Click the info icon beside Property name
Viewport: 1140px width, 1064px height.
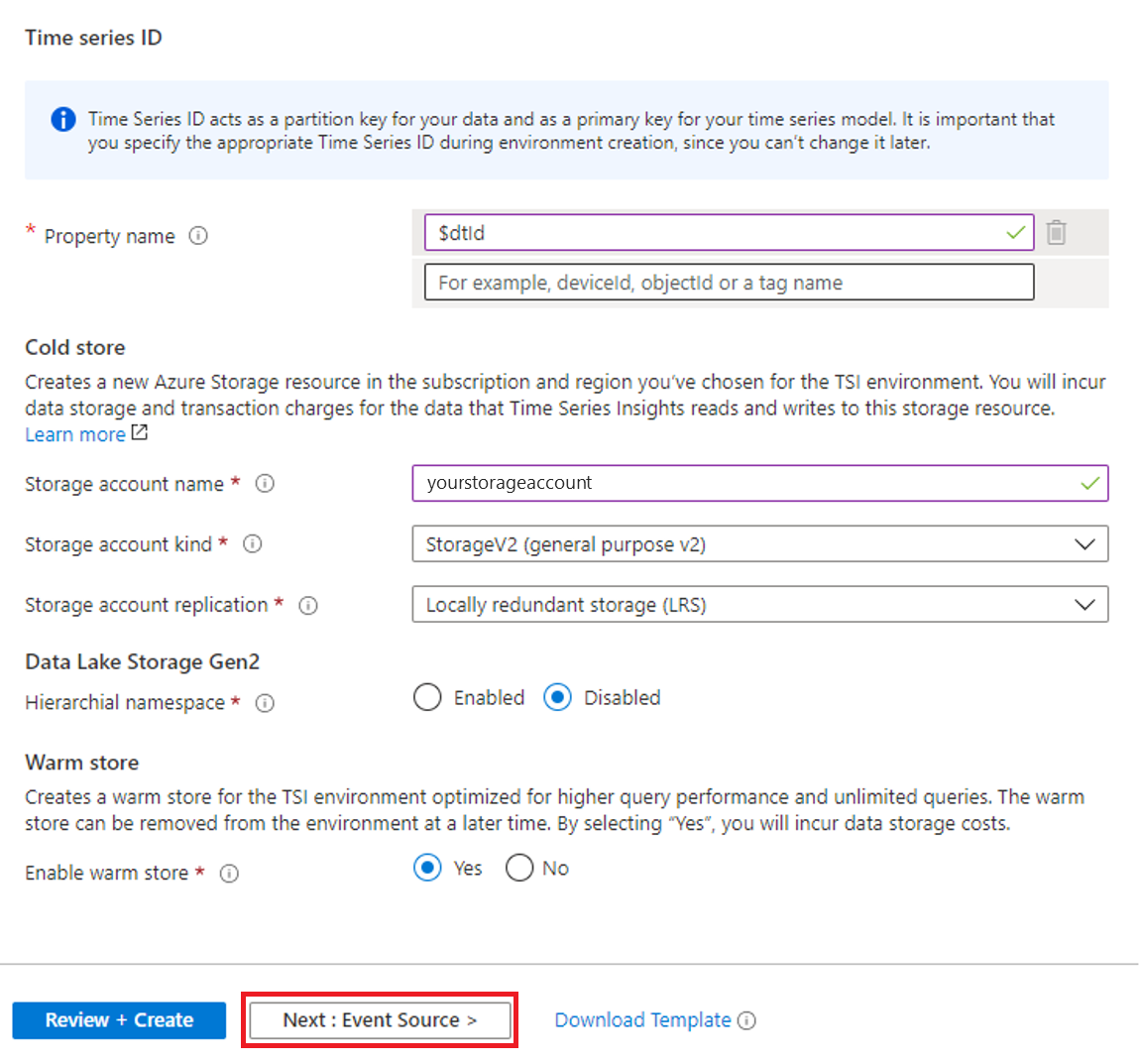point(197,236)
